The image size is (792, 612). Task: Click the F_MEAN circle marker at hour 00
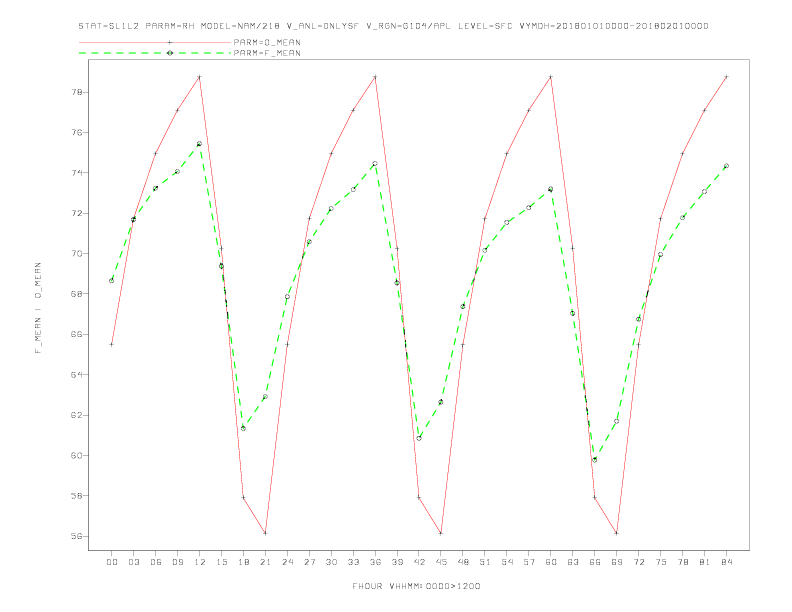112,281
